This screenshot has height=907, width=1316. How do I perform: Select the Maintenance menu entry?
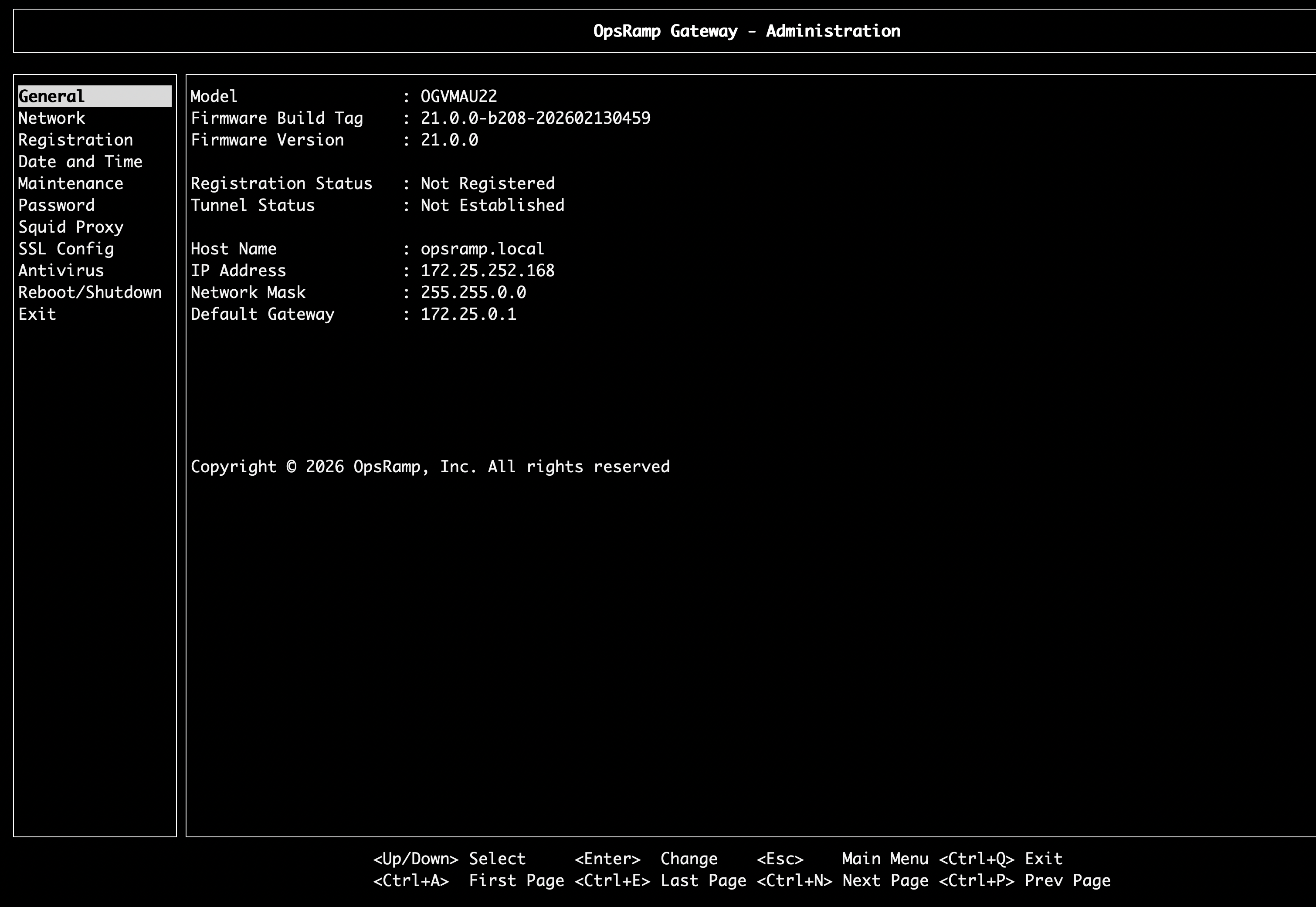(71, 183)
